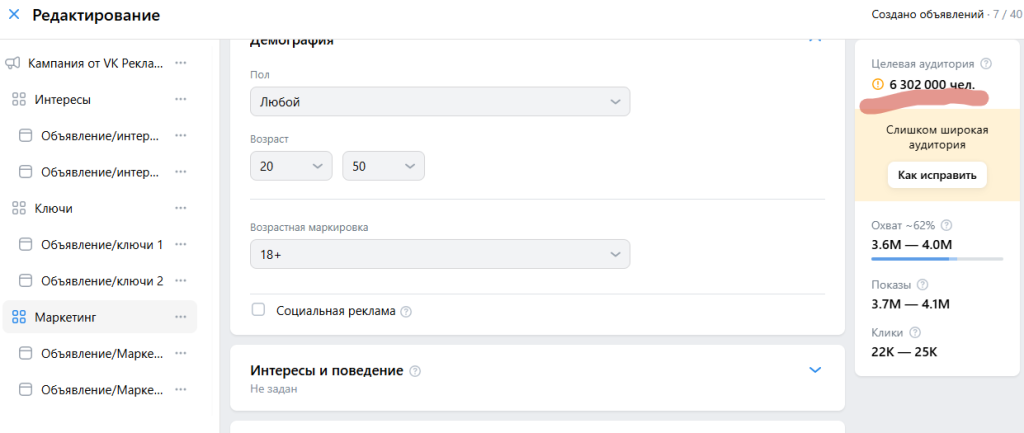Click help icon next to Социальная реклама
The height and width of the screenshot is (433, 1024).
[406, 312]
